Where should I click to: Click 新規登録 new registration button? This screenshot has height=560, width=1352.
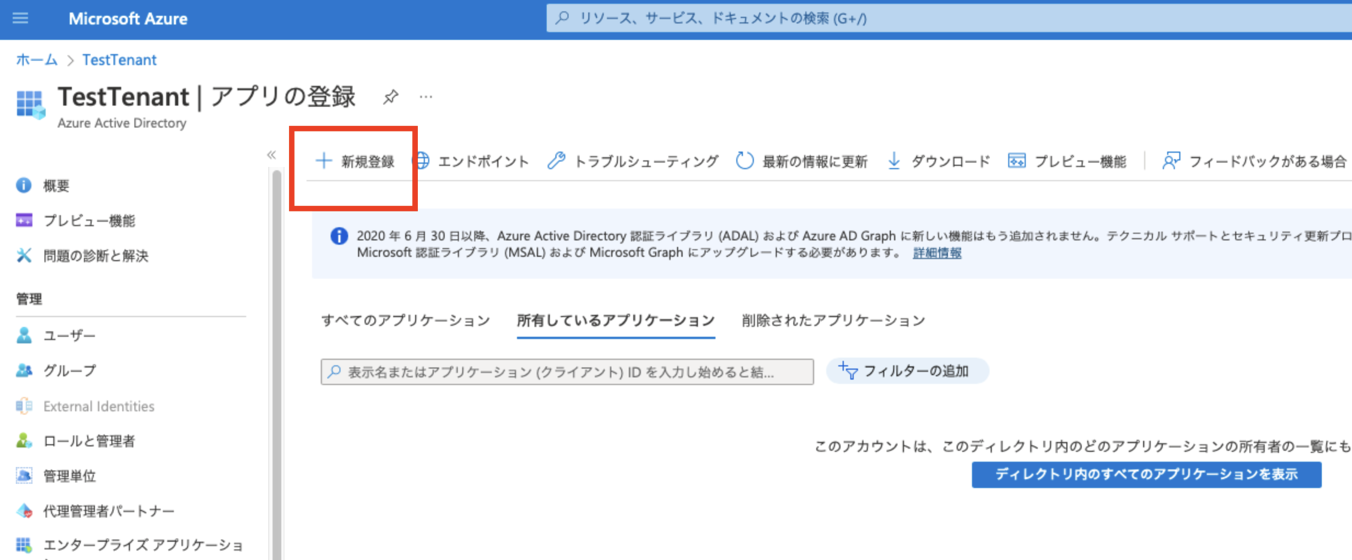pos(355,161)
